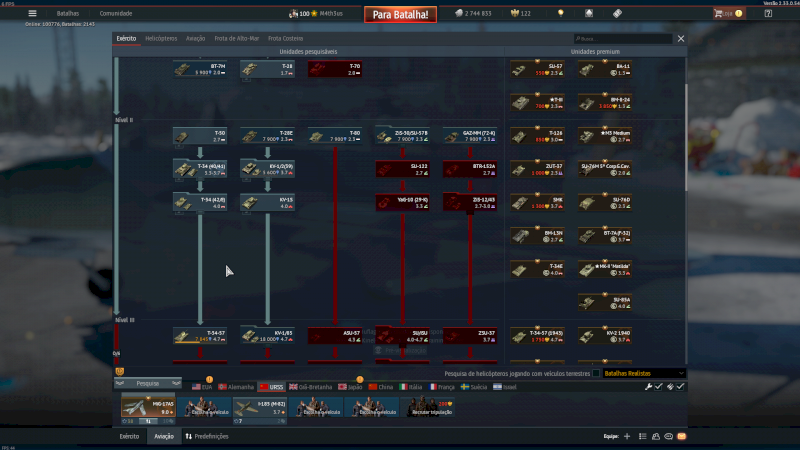
Task: Select the premium SU-57 vehicle
Action: pos(537,70)
